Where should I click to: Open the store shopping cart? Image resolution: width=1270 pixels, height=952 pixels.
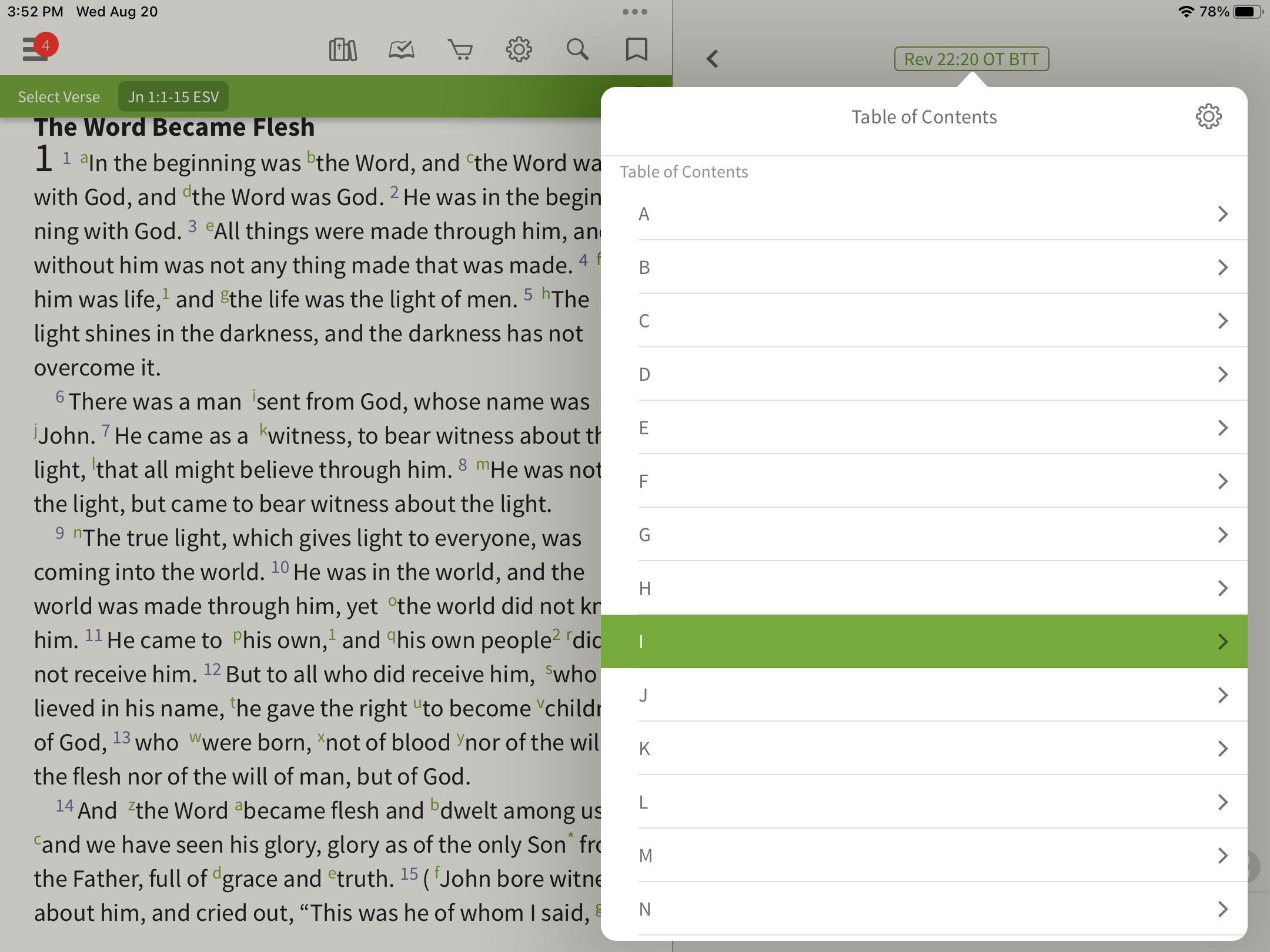[460, 50]
